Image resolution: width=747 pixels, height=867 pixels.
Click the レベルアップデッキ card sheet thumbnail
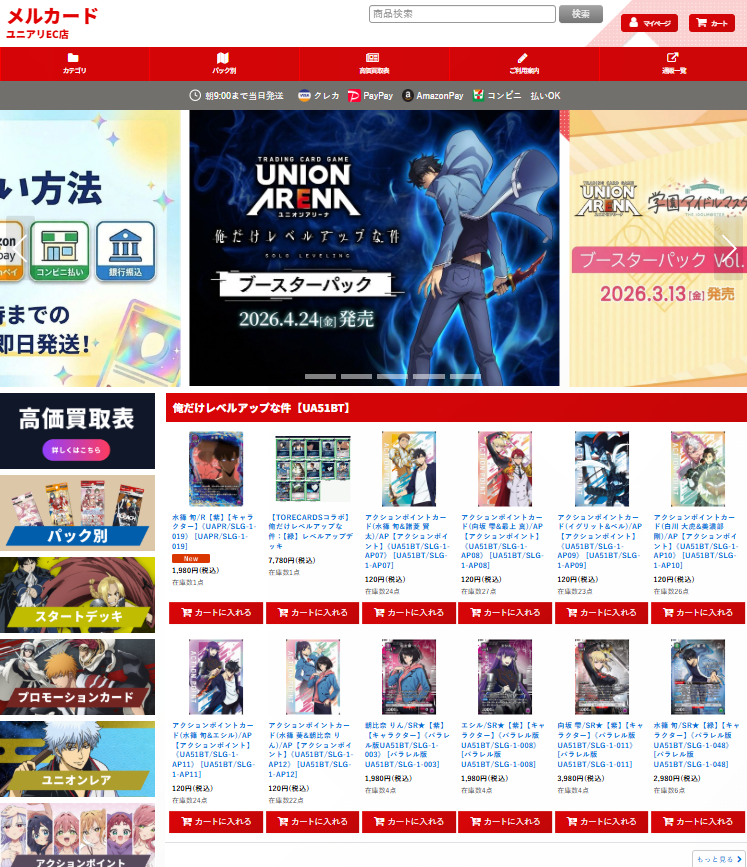pos(312,469)
